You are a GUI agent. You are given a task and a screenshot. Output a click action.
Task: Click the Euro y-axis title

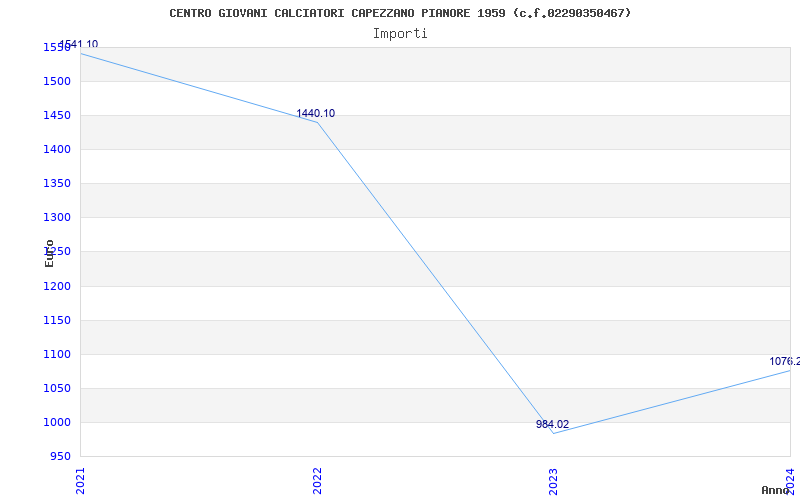(49, 253)
